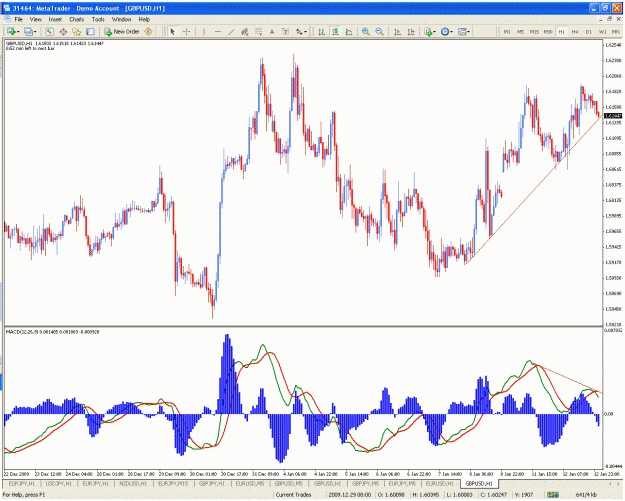The width and height of the screenshot is (625, 501).
Task: Open the Tools menu
Action: click(98, 19)
